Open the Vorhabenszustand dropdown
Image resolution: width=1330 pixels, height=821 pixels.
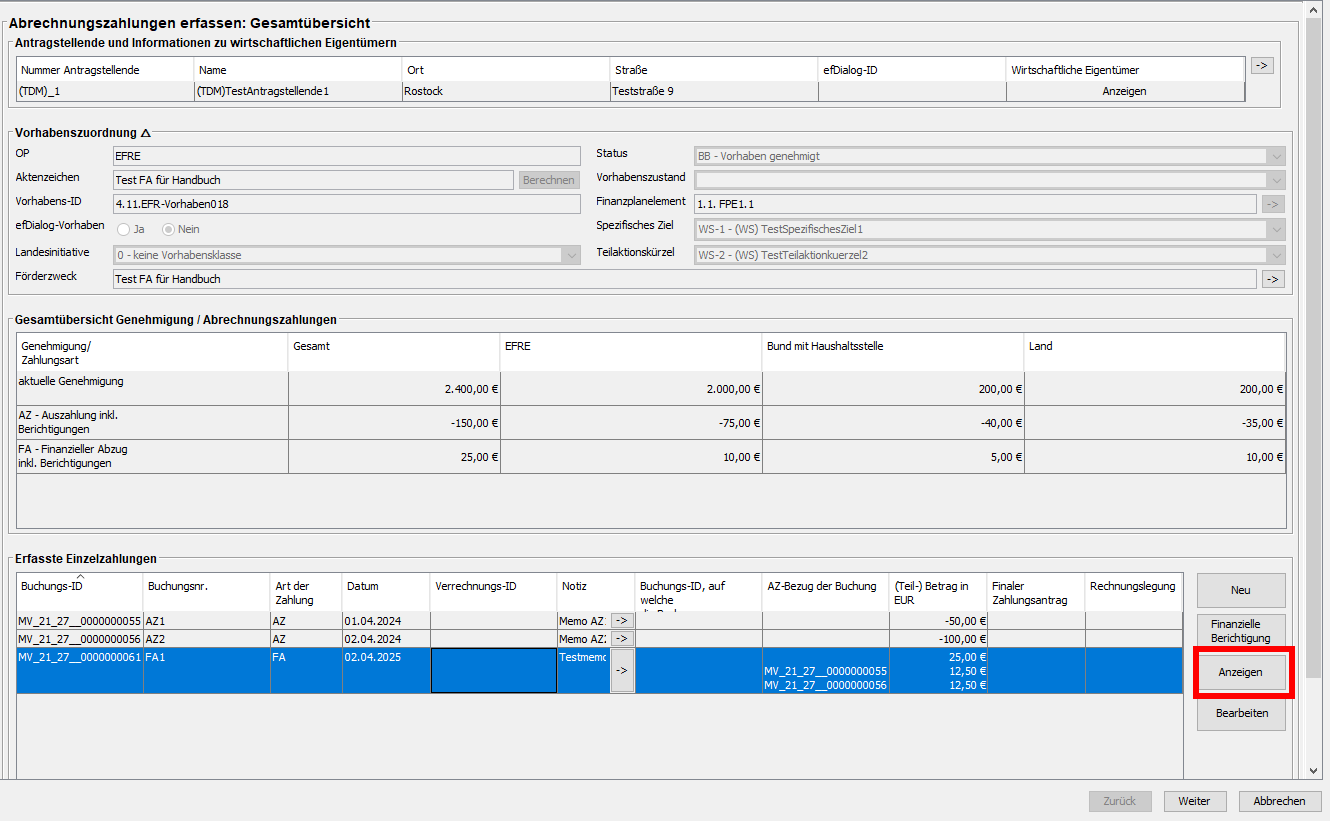pyautogui.click(x=1274, y=180)
